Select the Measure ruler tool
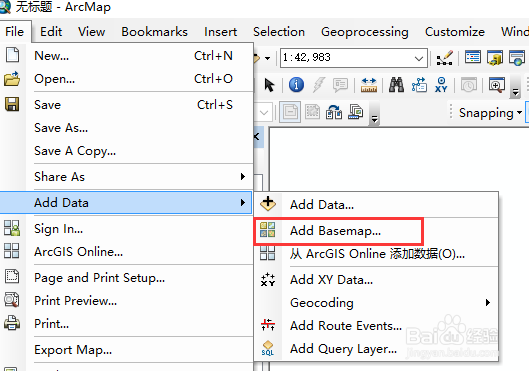 (369, 85)
